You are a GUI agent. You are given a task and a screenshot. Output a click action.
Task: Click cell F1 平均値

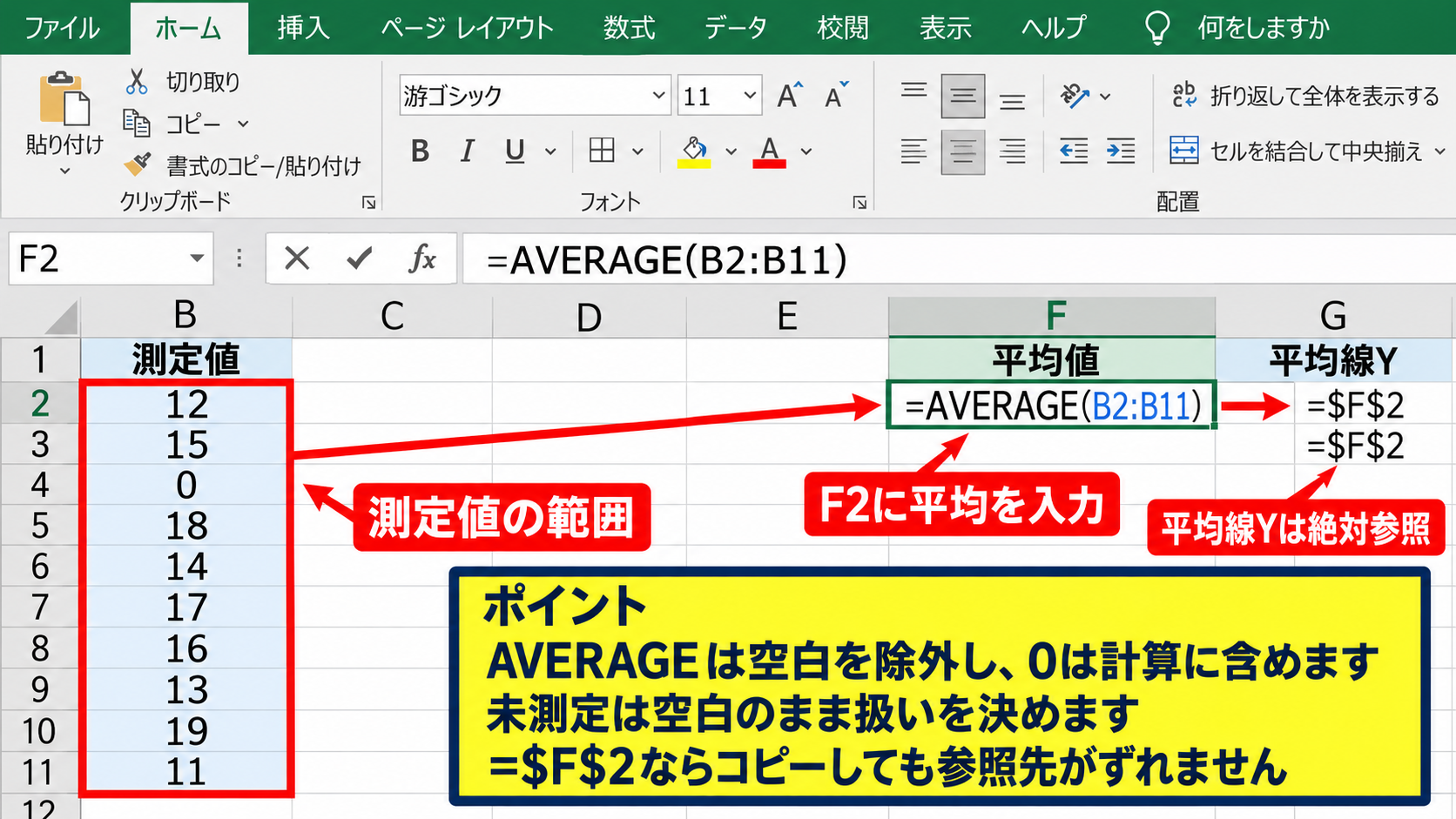(1052, 359)
